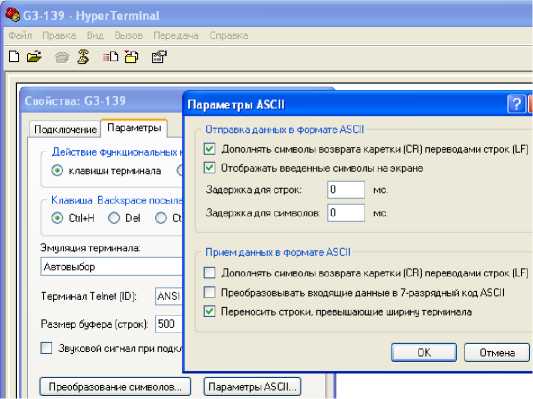The width and height of the screenshot is (533, 399).
Task: Click OK in Параметры ASCII dialog
Action: pyautogui.click(x=424, y=352)
